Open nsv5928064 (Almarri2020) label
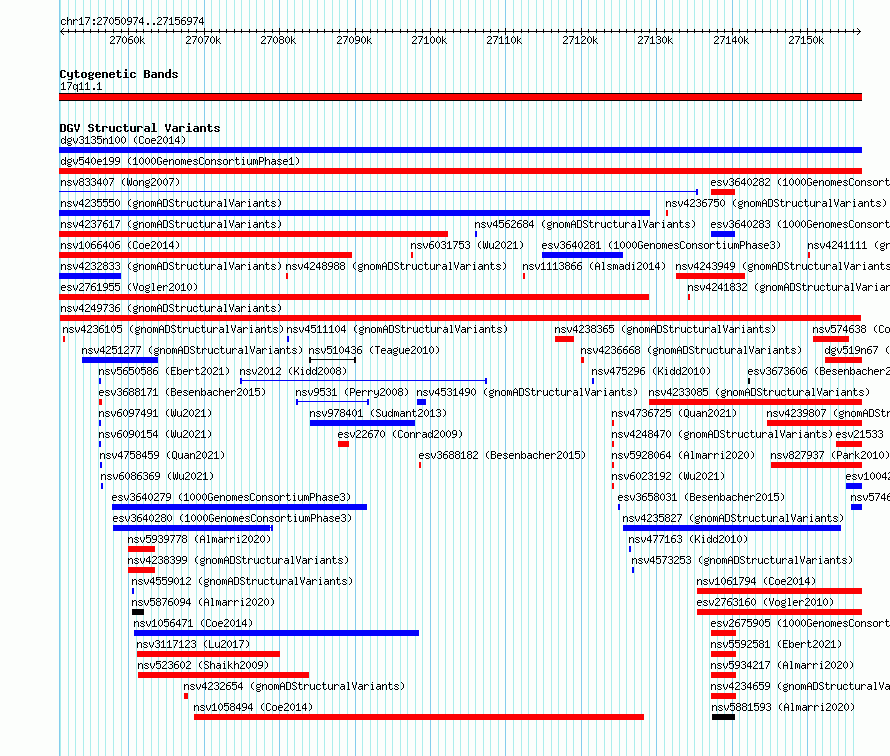The height and width of the screenshot is (756, 890). [683, 455]
